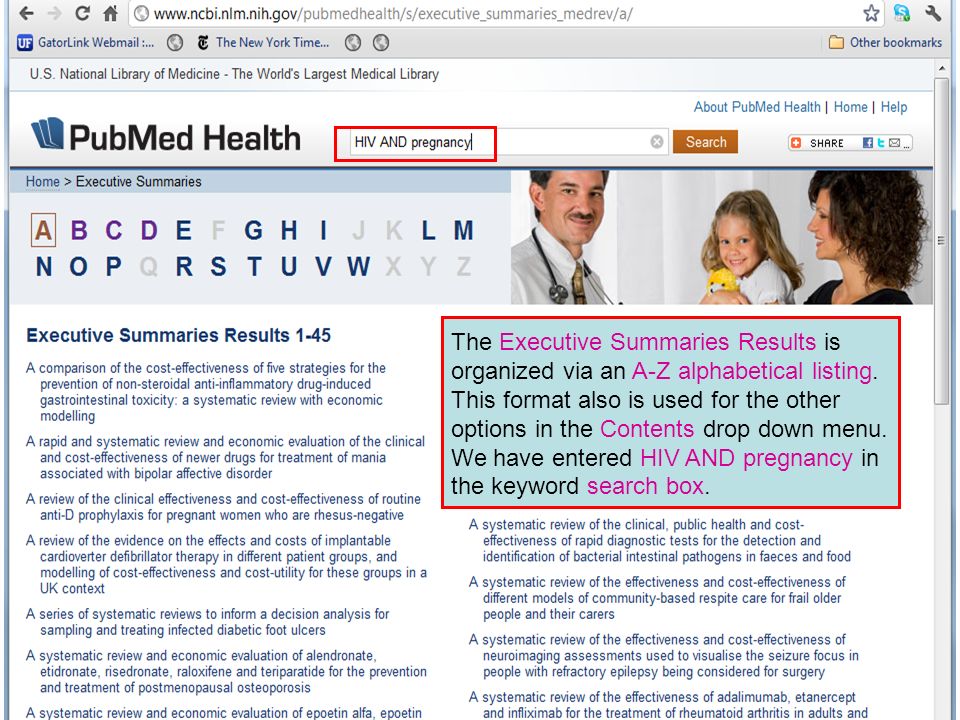This screenshot has height=720, width=960.
Task: Open The New York Times bookmark
Action: click(263, 42)
